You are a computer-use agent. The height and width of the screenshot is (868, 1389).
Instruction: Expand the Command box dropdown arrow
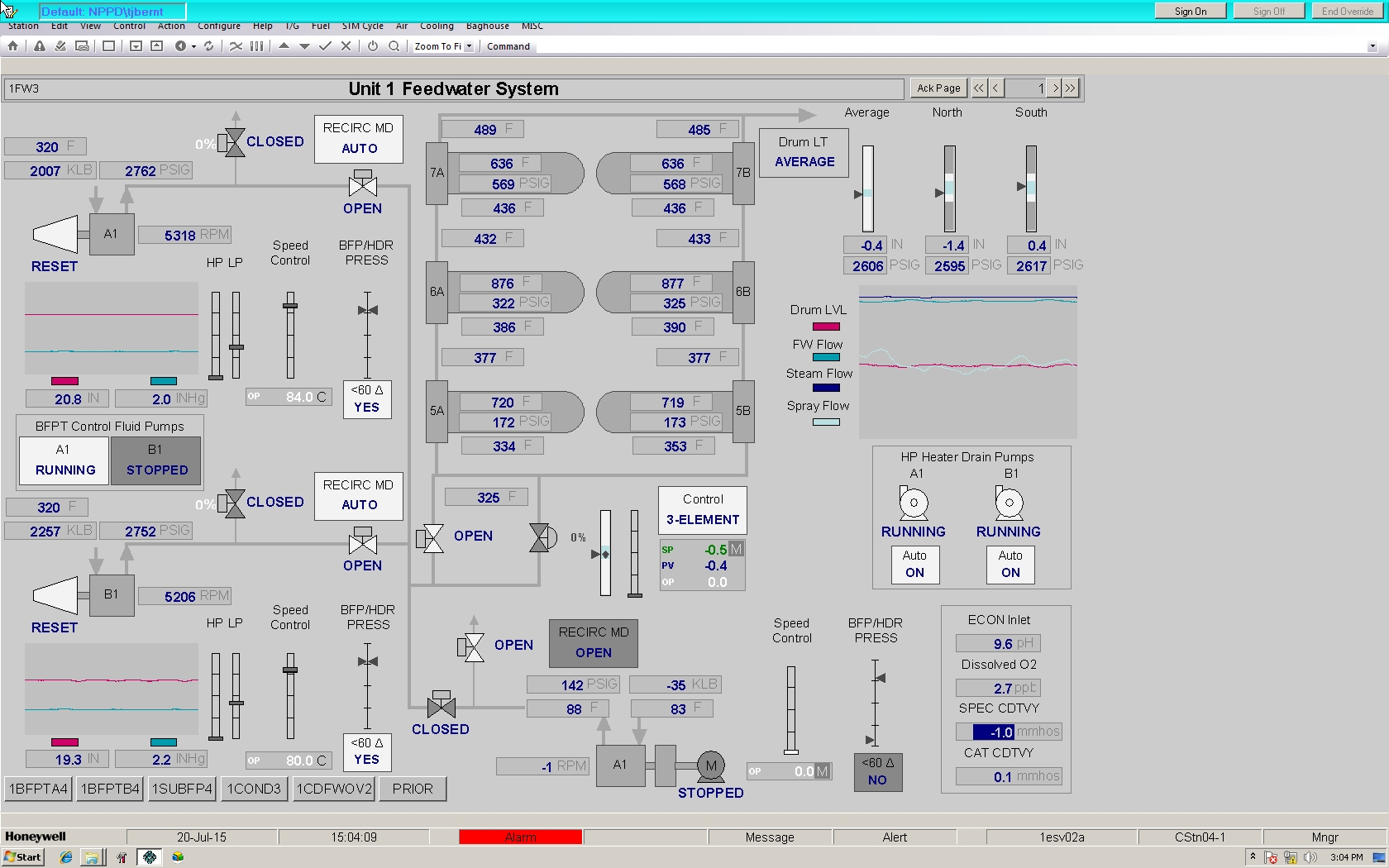[x=1372, y=47]
